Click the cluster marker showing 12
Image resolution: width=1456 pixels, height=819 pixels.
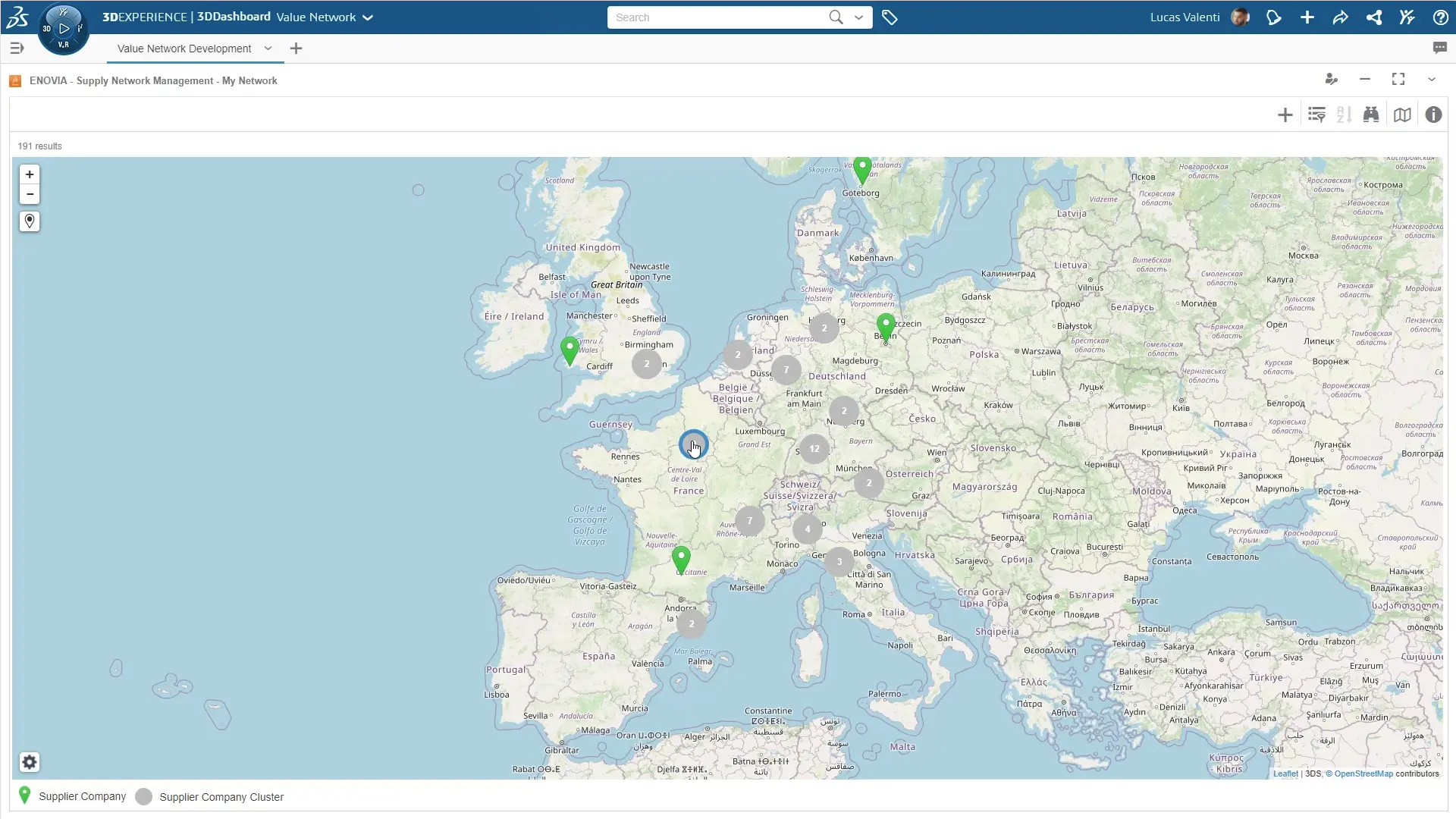(x=814, y=448)
